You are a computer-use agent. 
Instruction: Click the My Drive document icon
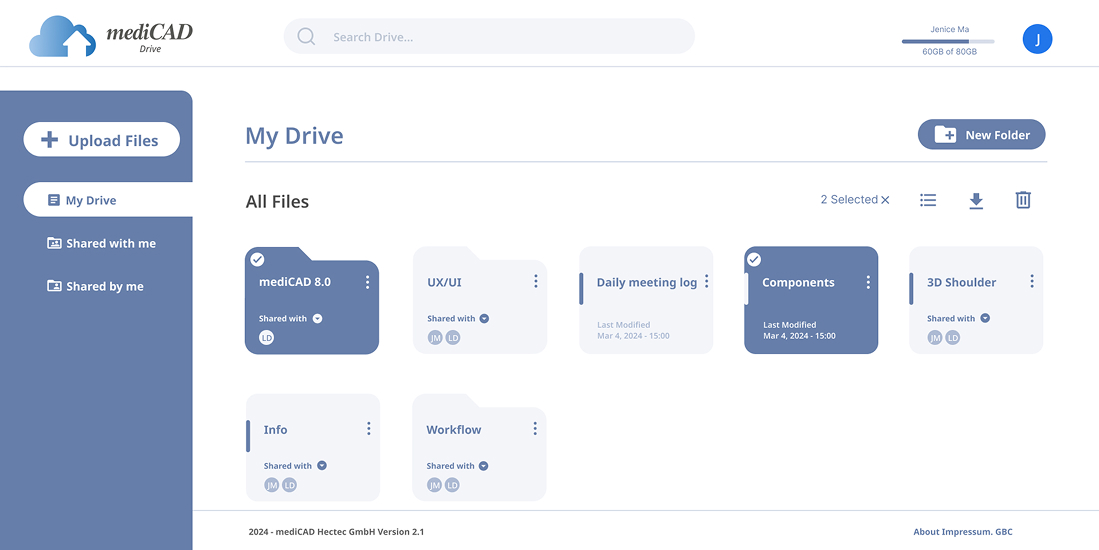coord(54,200)
